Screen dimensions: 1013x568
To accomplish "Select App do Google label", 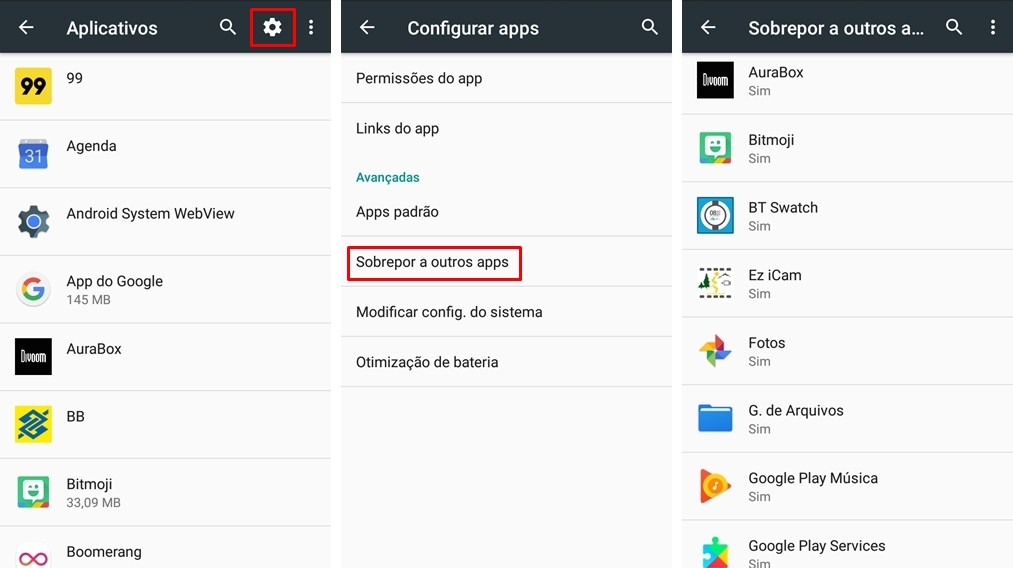I will click(x=115, y=281).
